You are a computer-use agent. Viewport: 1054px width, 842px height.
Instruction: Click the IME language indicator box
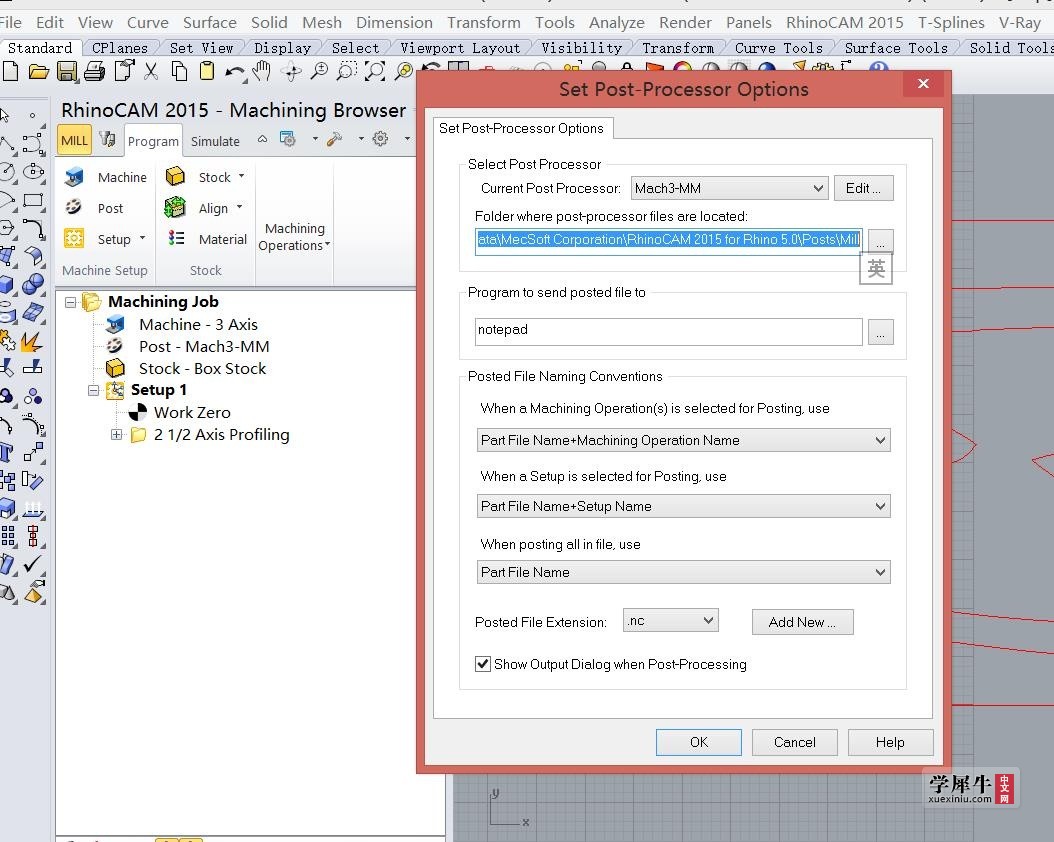click(876, 269)
